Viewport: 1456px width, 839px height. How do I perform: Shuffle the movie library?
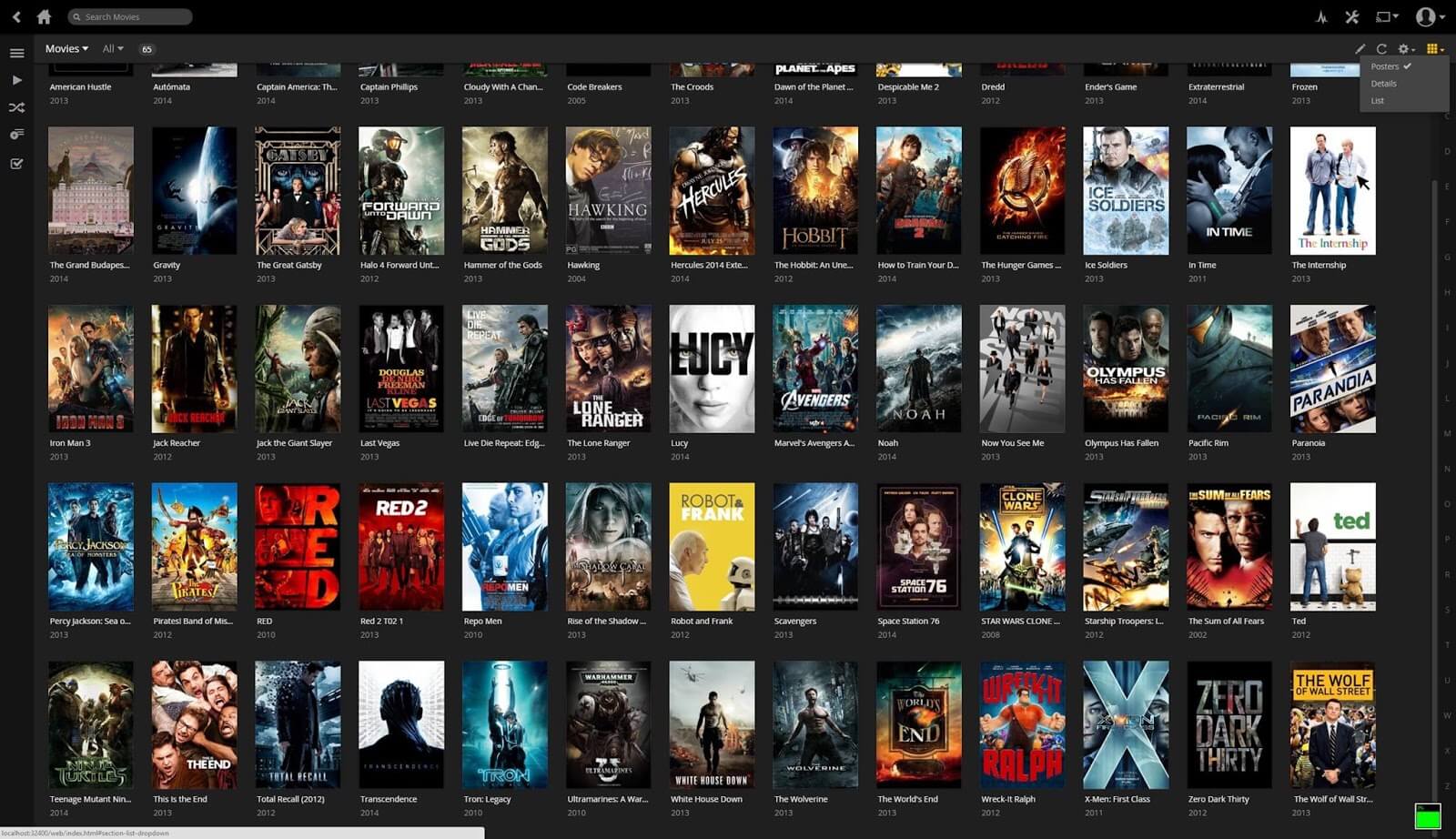pyautogui.click(x=16, y=107)
